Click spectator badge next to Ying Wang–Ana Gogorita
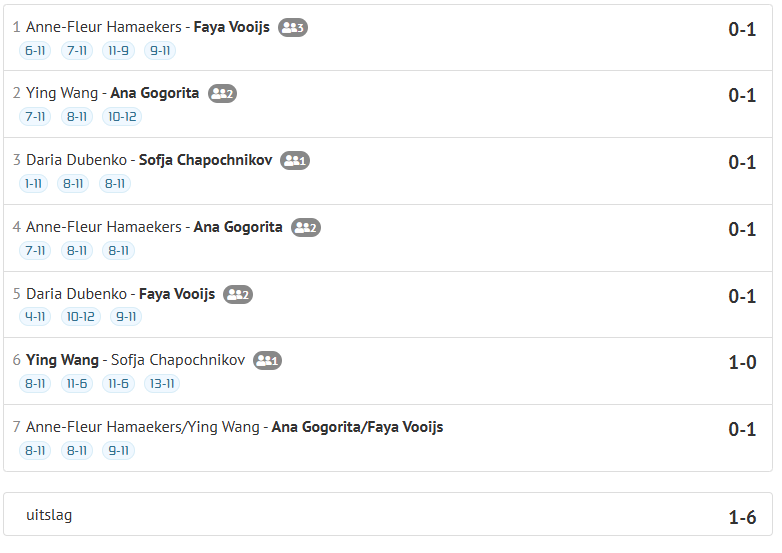The width and height of the screenshot is (782, 553). tap(222, 94)
